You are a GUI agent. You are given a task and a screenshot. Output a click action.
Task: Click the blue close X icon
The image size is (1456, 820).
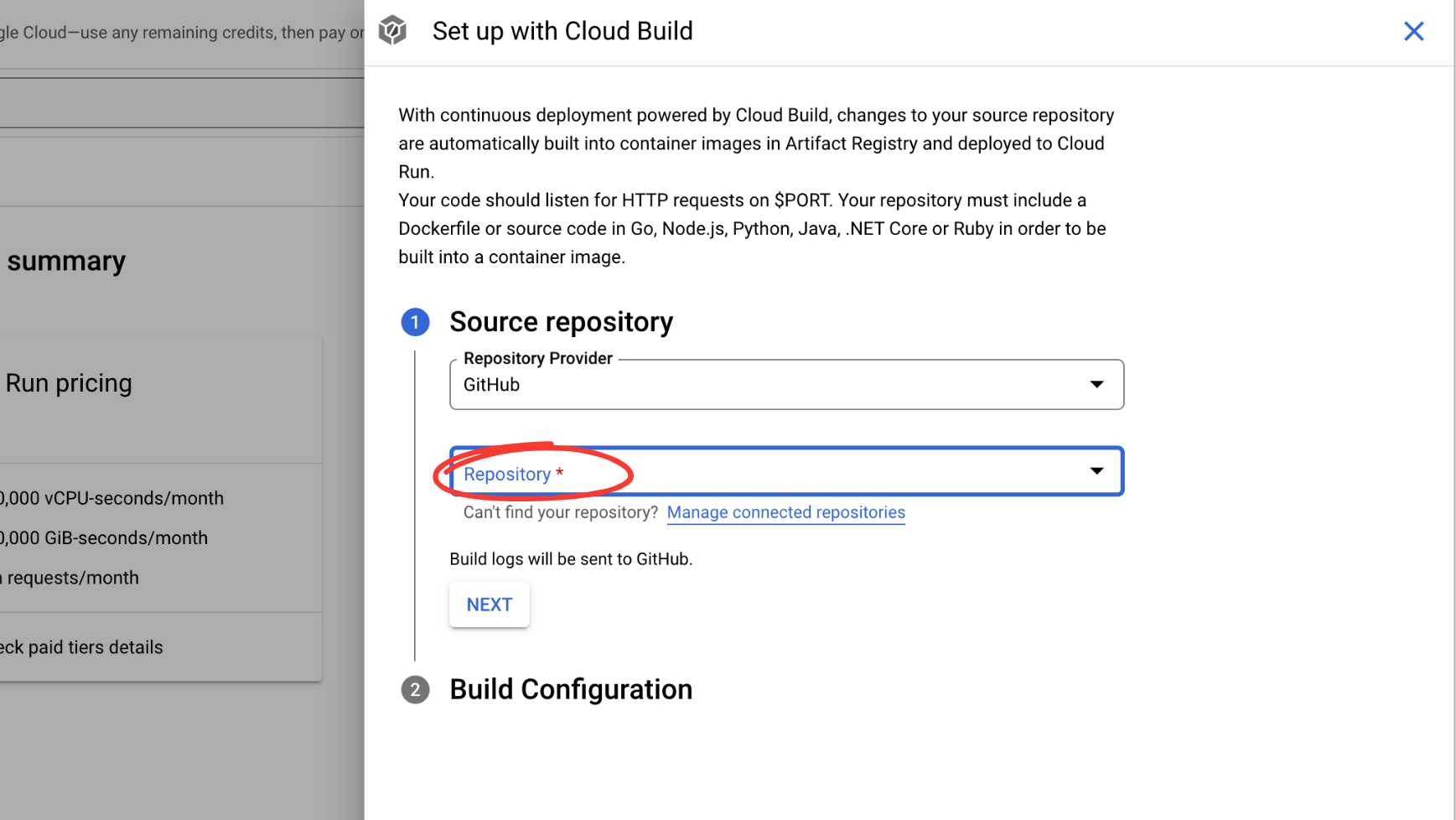click(x=1414, y=31)
